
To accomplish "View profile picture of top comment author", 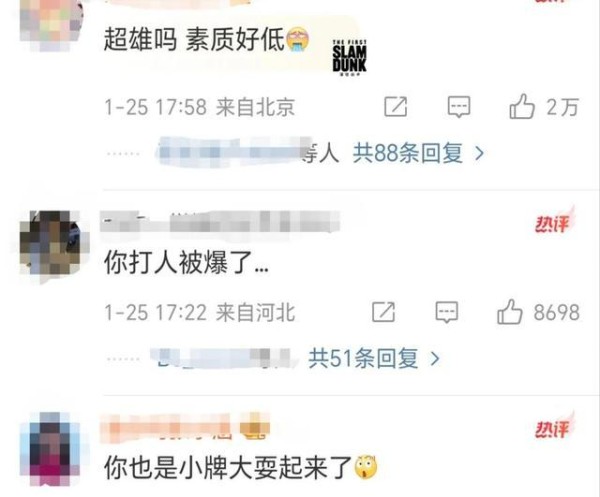I will pos(52,23).
